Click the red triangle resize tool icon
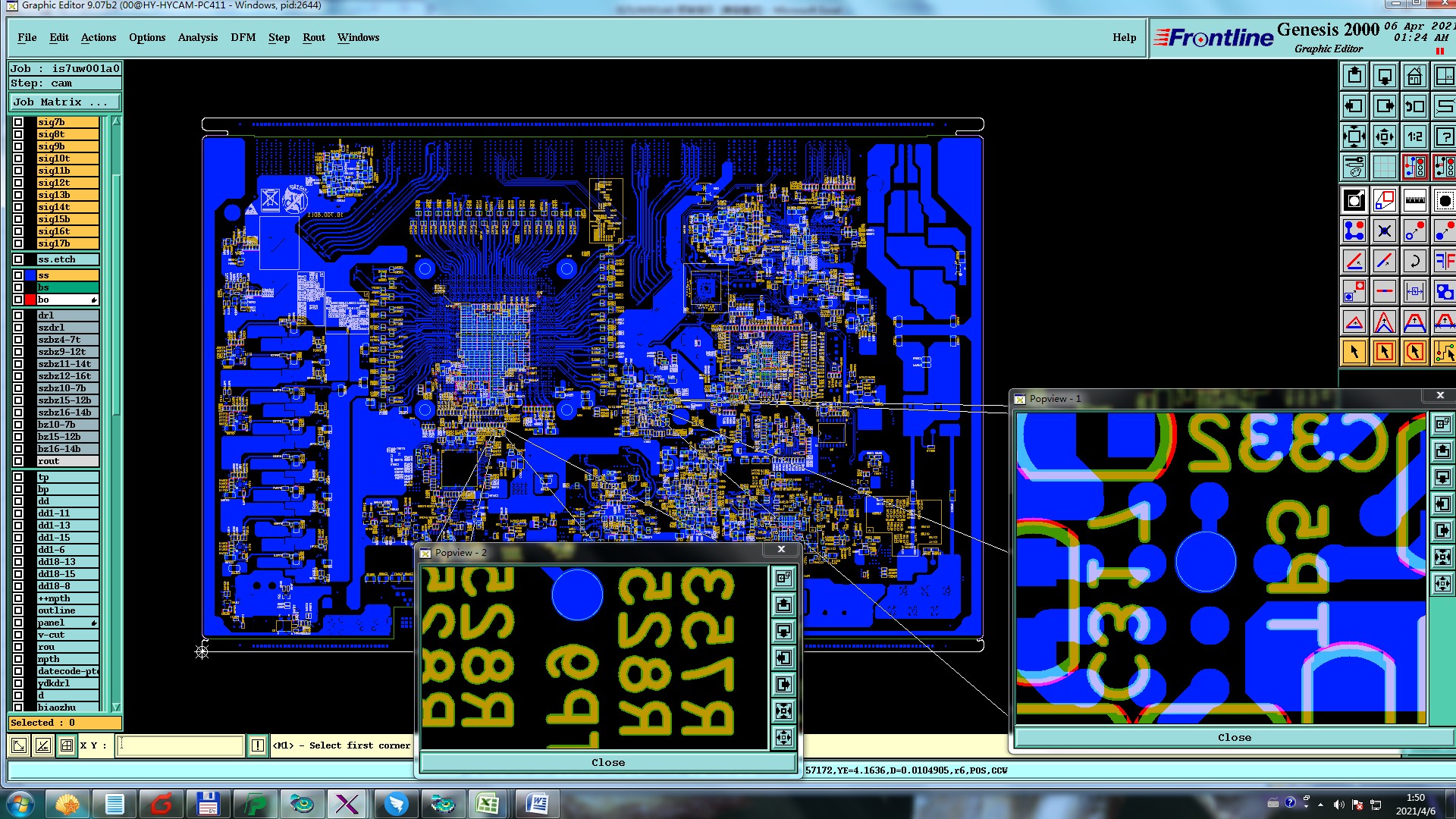The height and width of the screenshot is (819, 1456). (x=1354, y=322)
